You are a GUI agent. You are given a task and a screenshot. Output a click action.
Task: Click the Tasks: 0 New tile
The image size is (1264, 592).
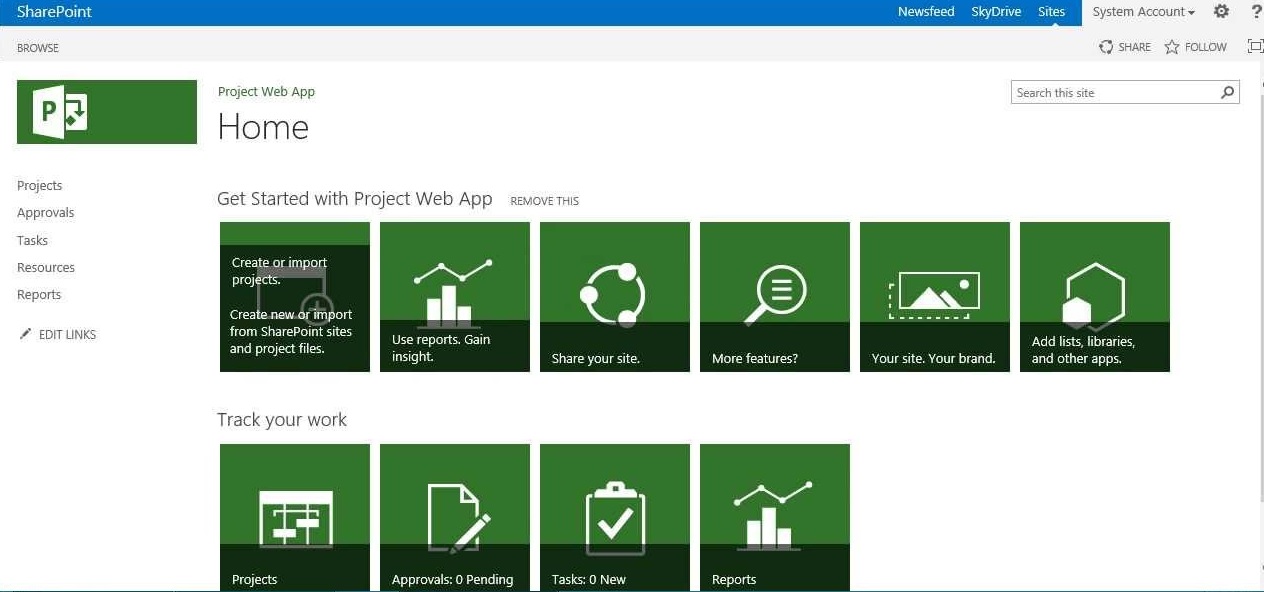615,517
